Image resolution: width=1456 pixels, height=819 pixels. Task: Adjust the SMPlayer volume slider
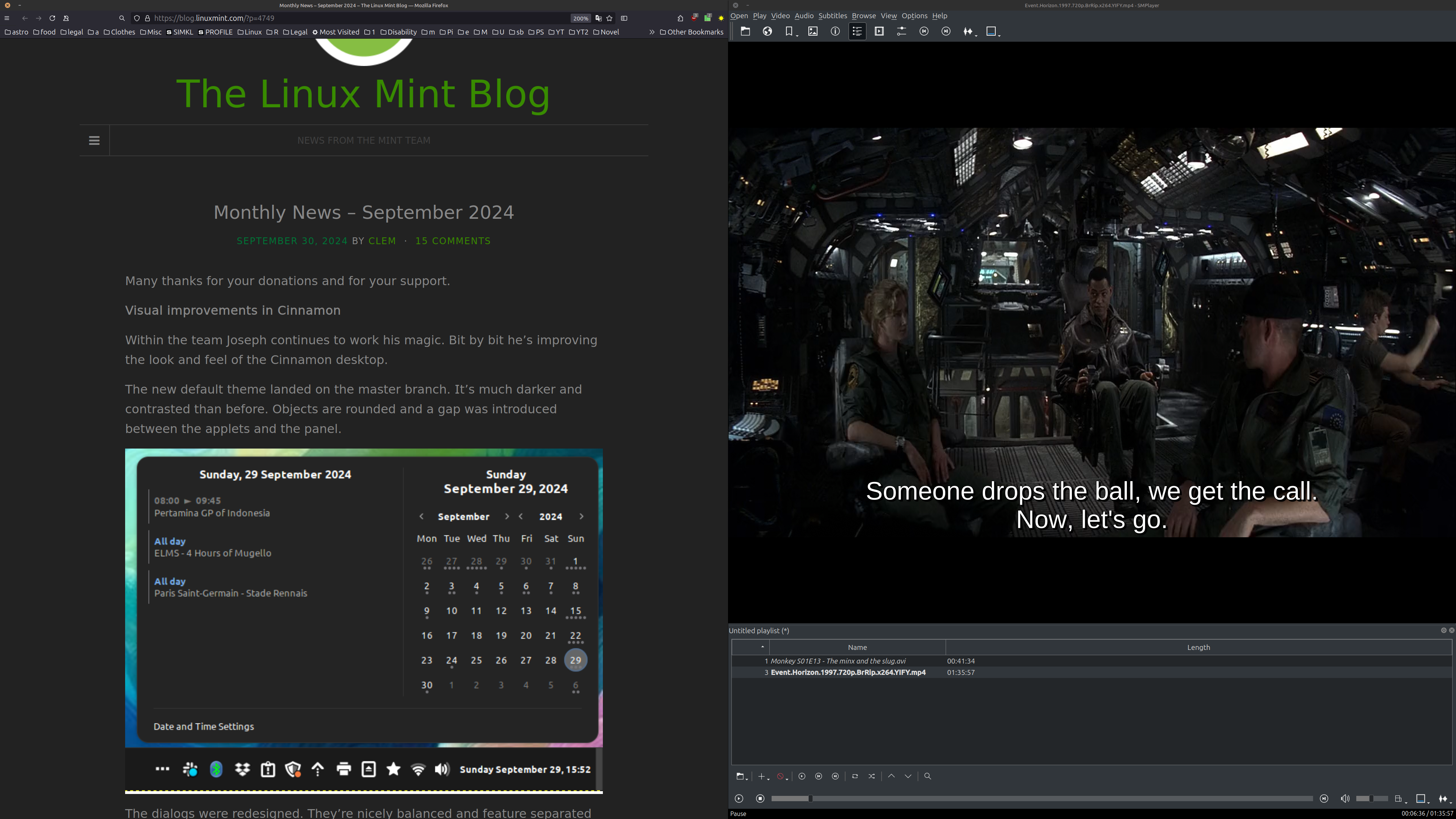pyautogui.click(x=1372, y=799)
